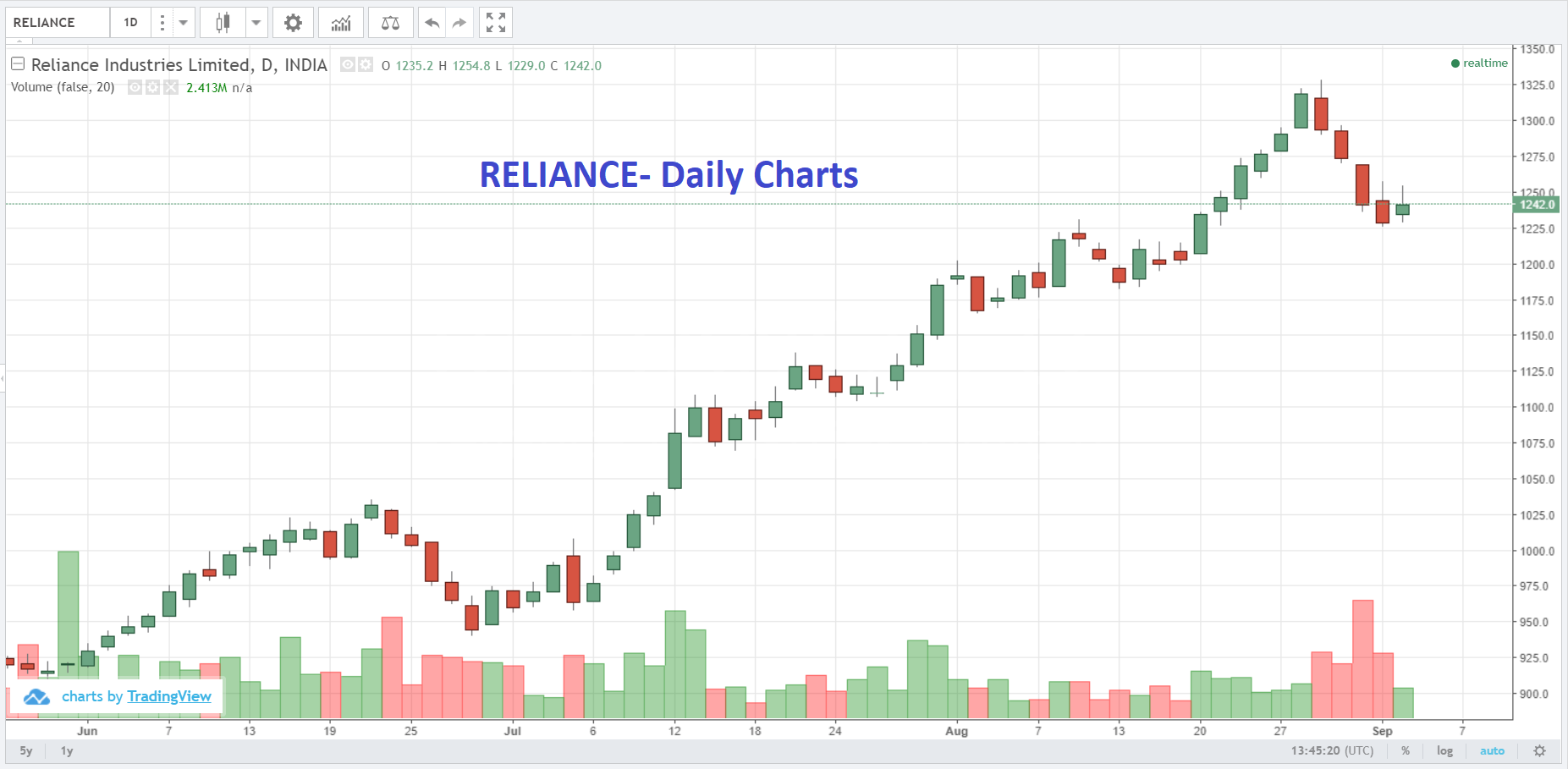Click the compare symbols scales icon
1568x769 pixels.
[x=390, y=23]
